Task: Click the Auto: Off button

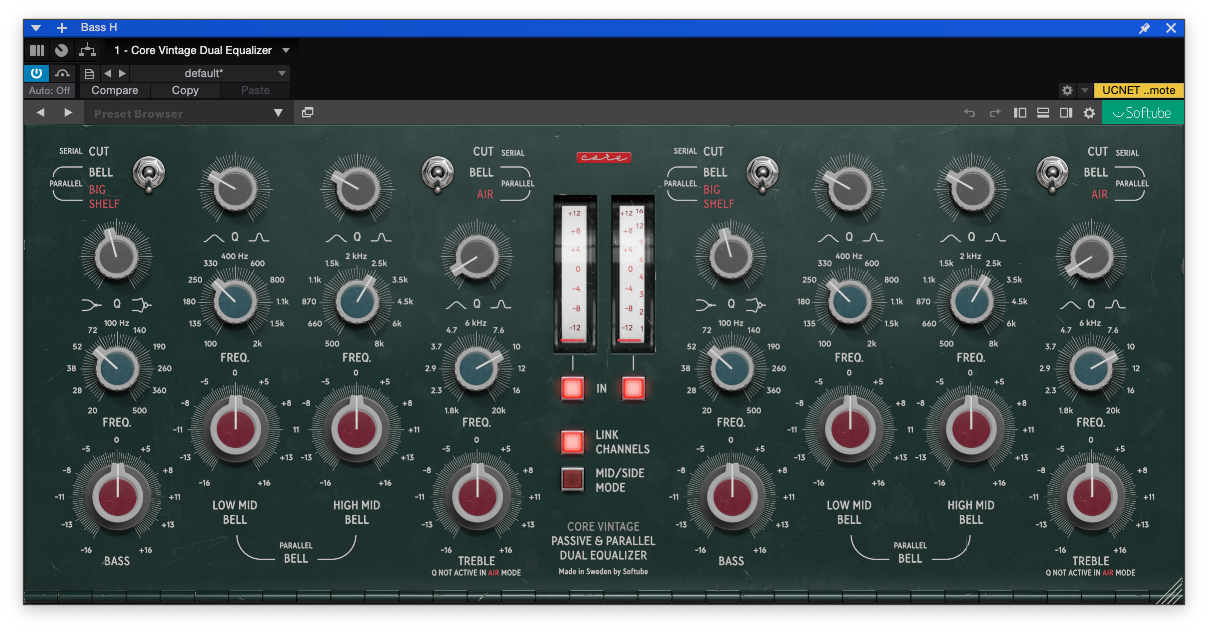Action: pyautogui.click(x=49, y=90)
